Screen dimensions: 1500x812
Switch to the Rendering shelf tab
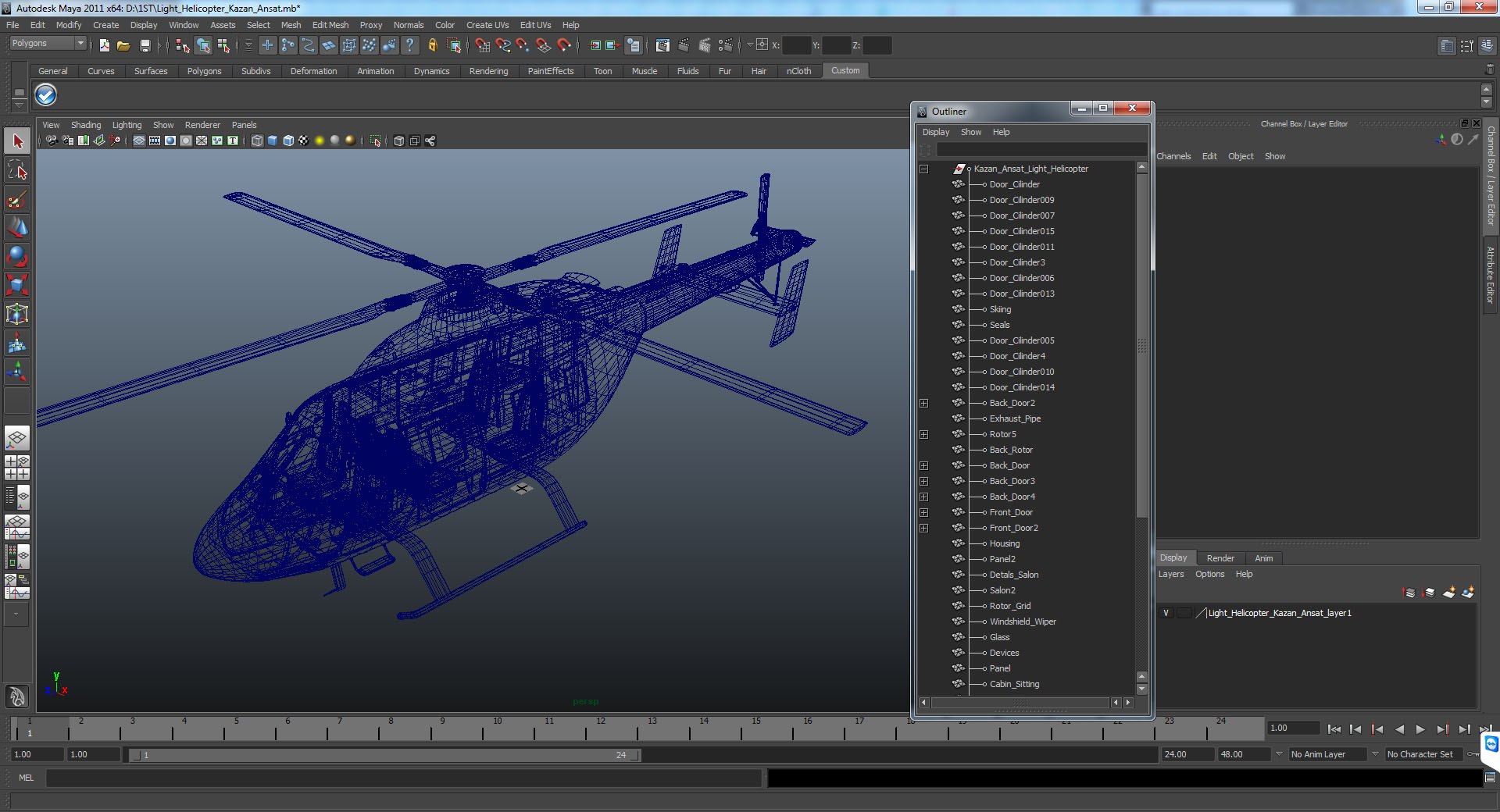(488, 71)
